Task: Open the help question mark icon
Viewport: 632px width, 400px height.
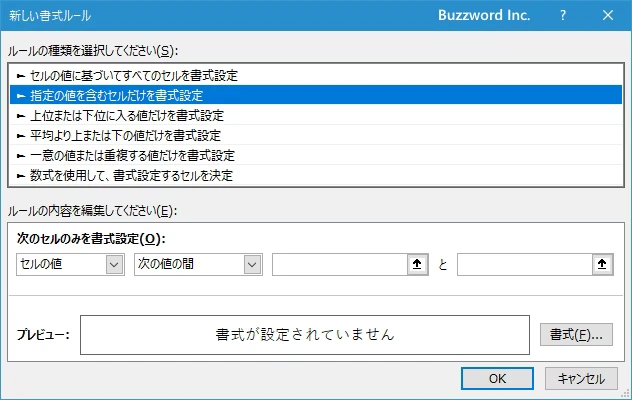Action: (563, 15)
